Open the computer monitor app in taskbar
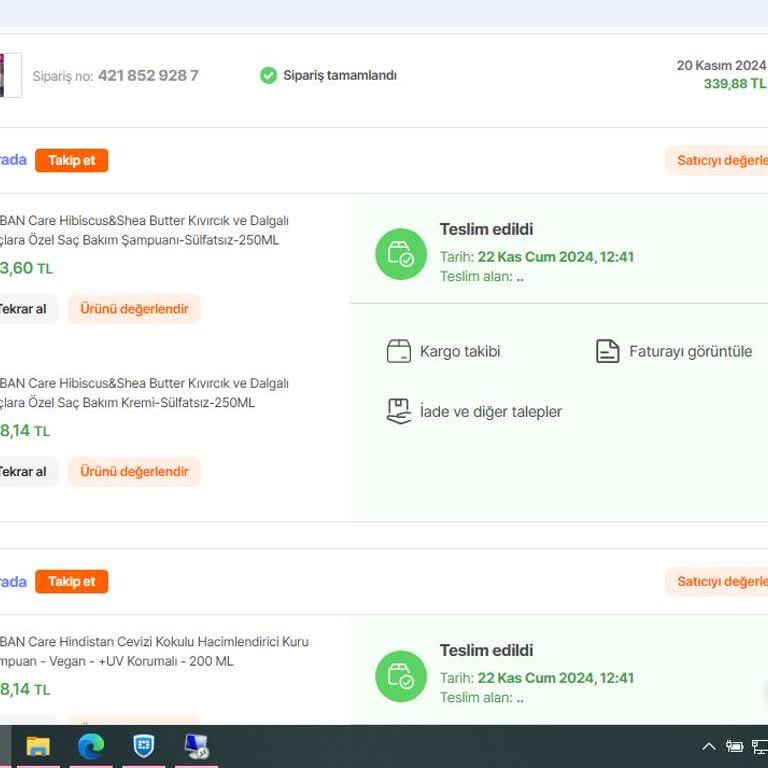The height and width of the screenshot is (768, 768). tap(196, 746)
